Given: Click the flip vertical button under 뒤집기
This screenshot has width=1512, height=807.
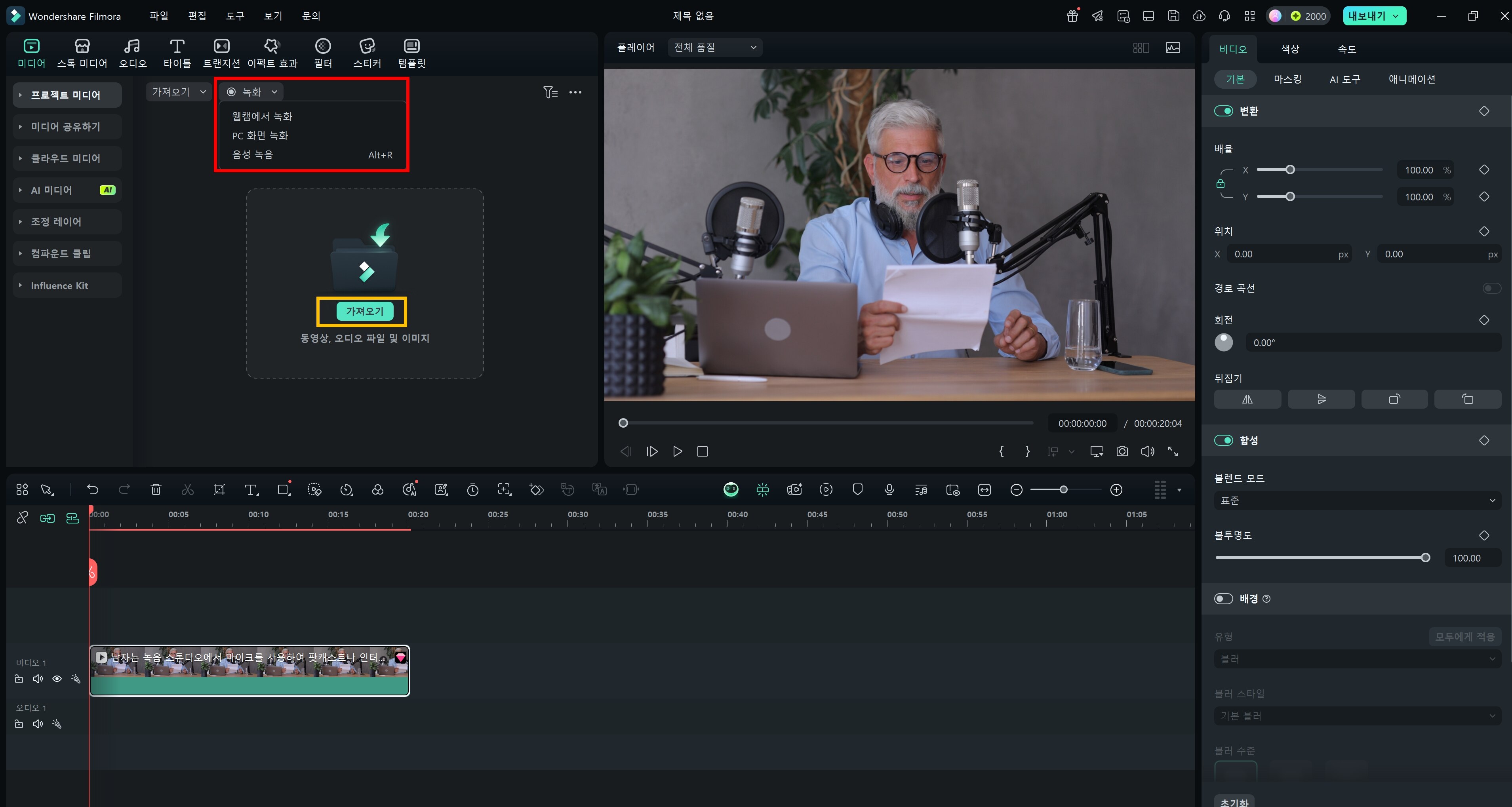Looking at the screenshot, I should coord(1321,399).
